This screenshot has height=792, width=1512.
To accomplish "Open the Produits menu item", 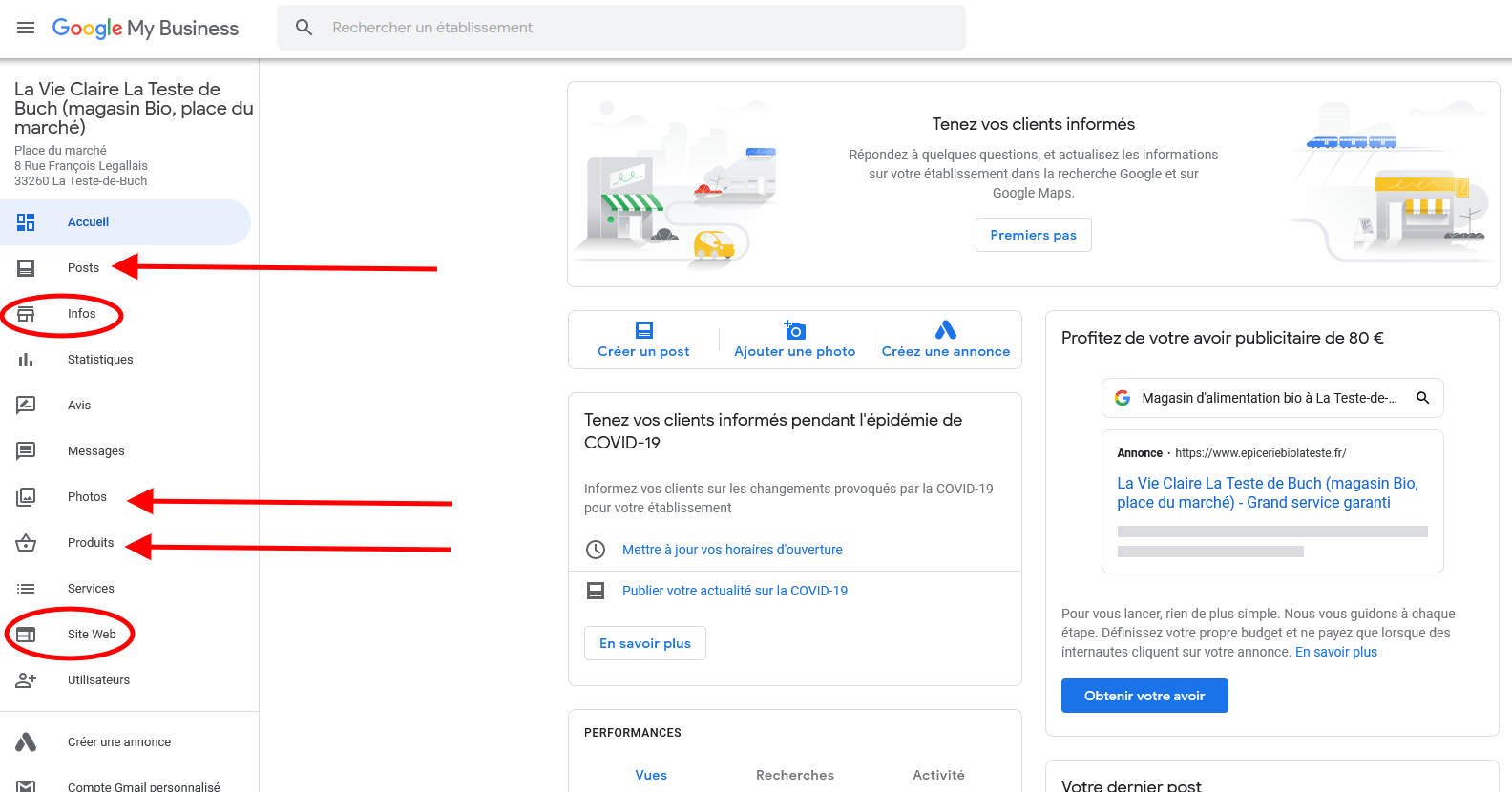I will click(125, 543).
